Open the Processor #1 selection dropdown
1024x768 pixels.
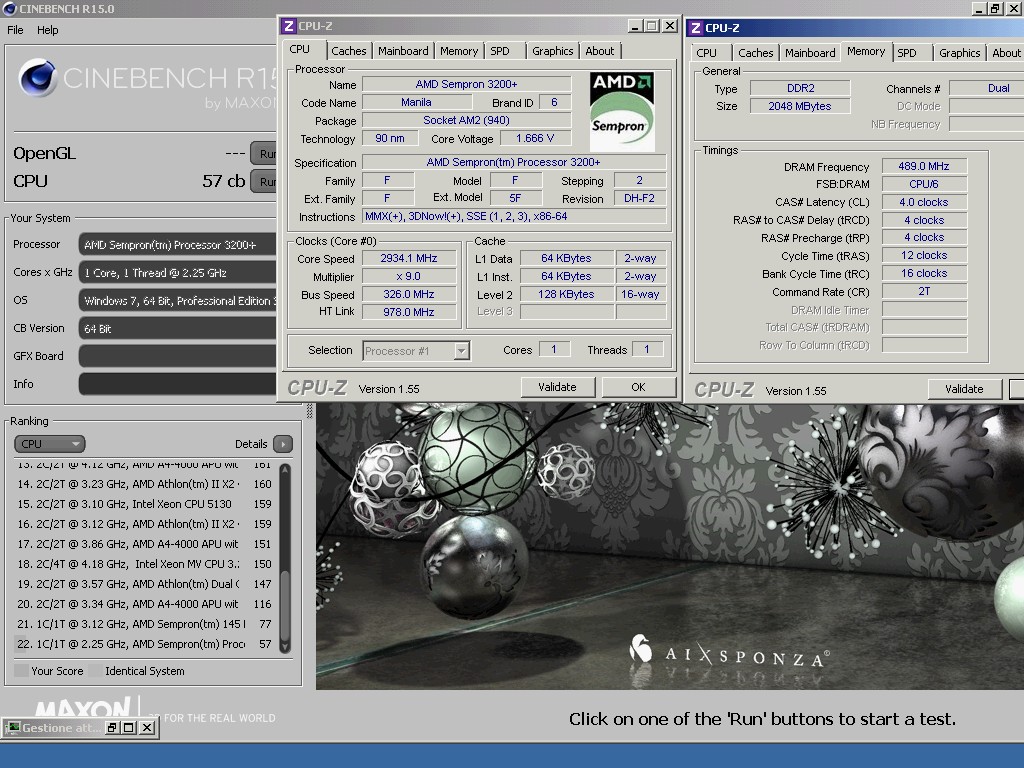[416, 351]
